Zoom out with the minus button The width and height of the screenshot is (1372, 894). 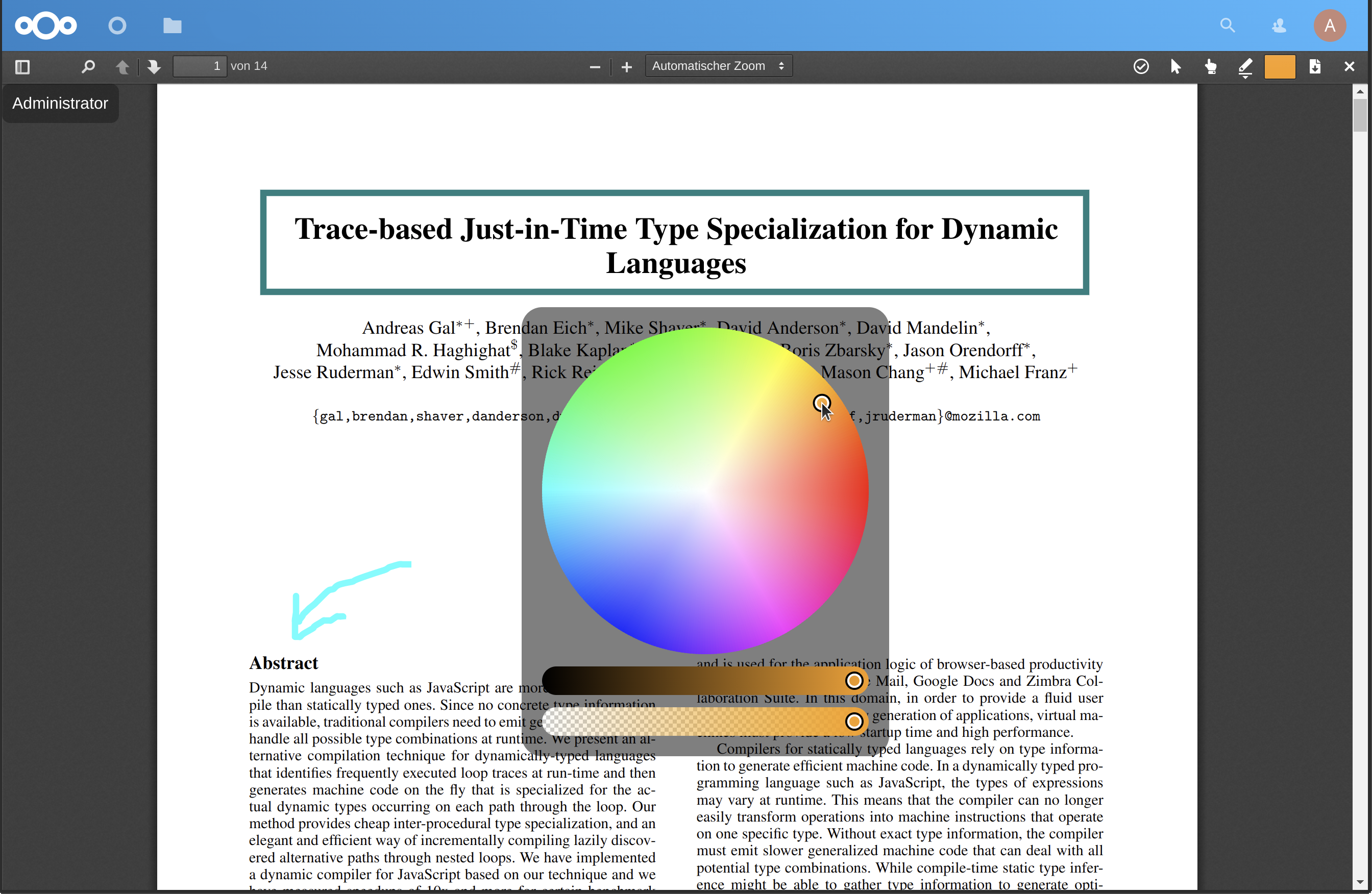595,67
